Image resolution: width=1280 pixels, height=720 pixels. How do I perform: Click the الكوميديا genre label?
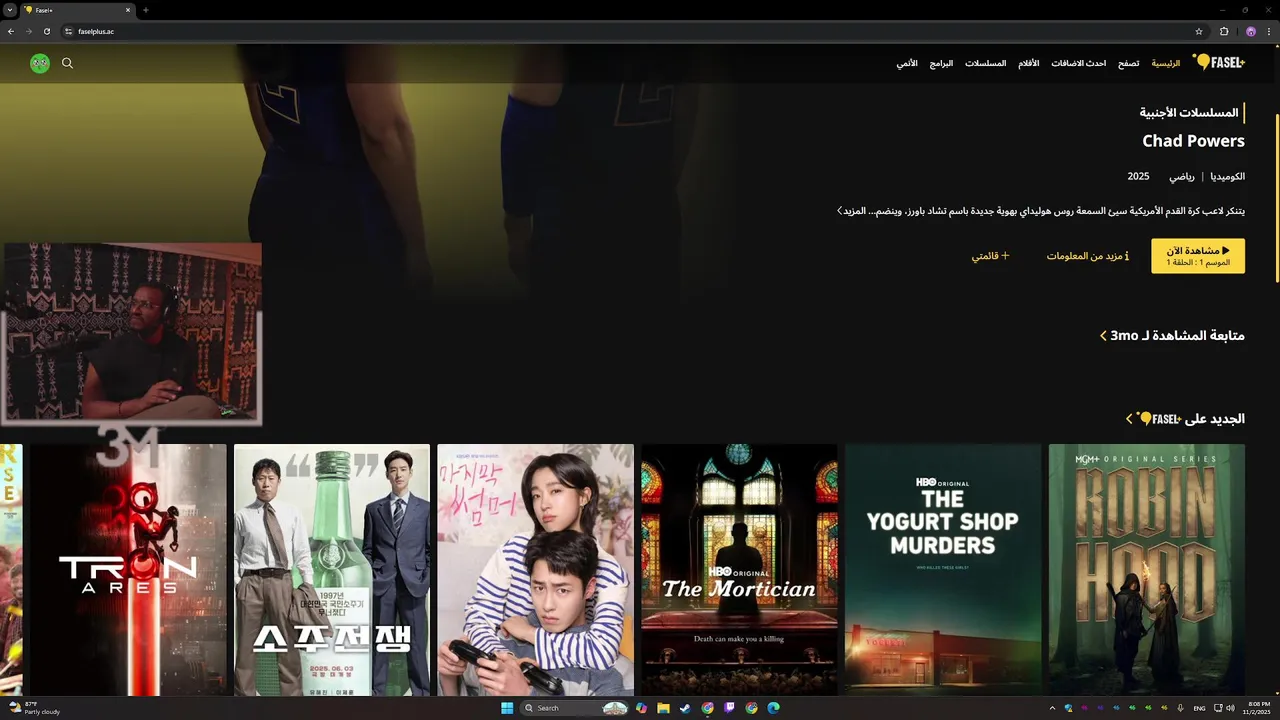(x=1227, y=176)
